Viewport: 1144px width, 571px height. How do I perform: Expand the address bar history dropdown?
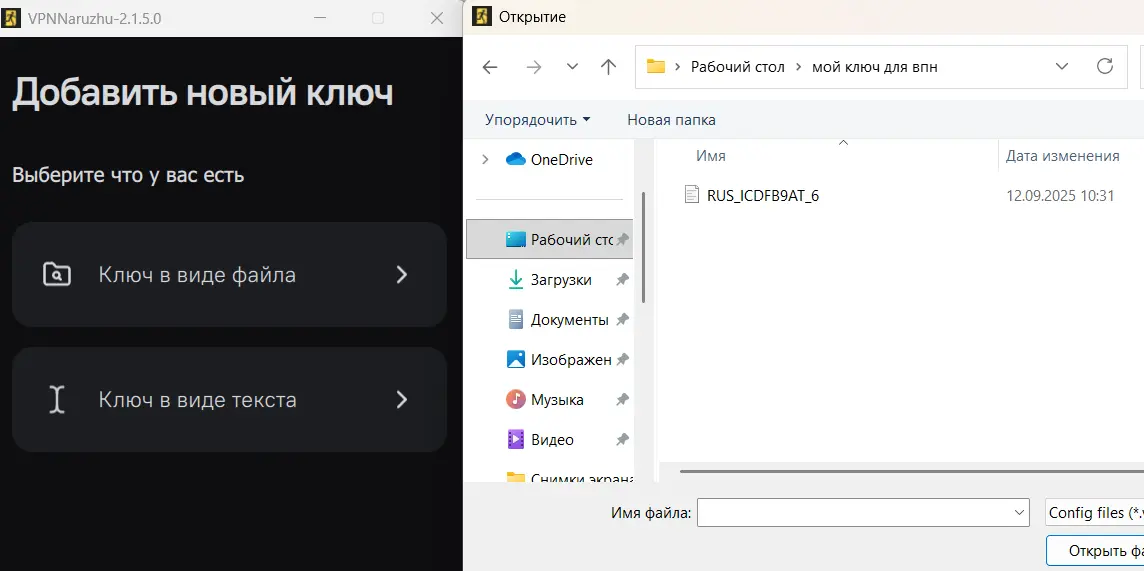click(x=1062, y=67)
